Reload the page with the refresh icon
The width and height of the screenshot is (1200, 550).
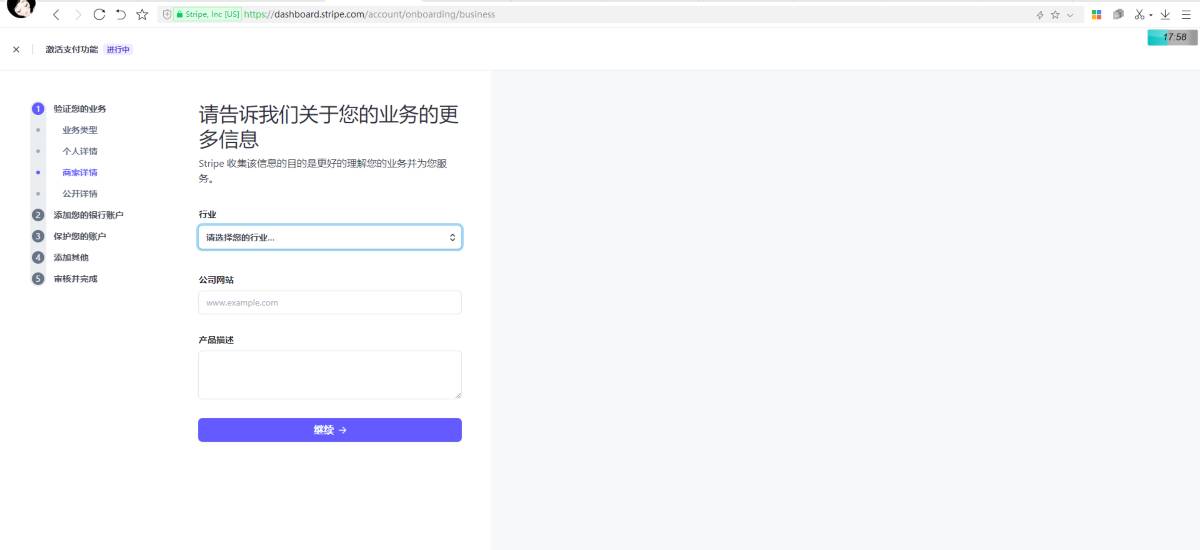[99, 15]
